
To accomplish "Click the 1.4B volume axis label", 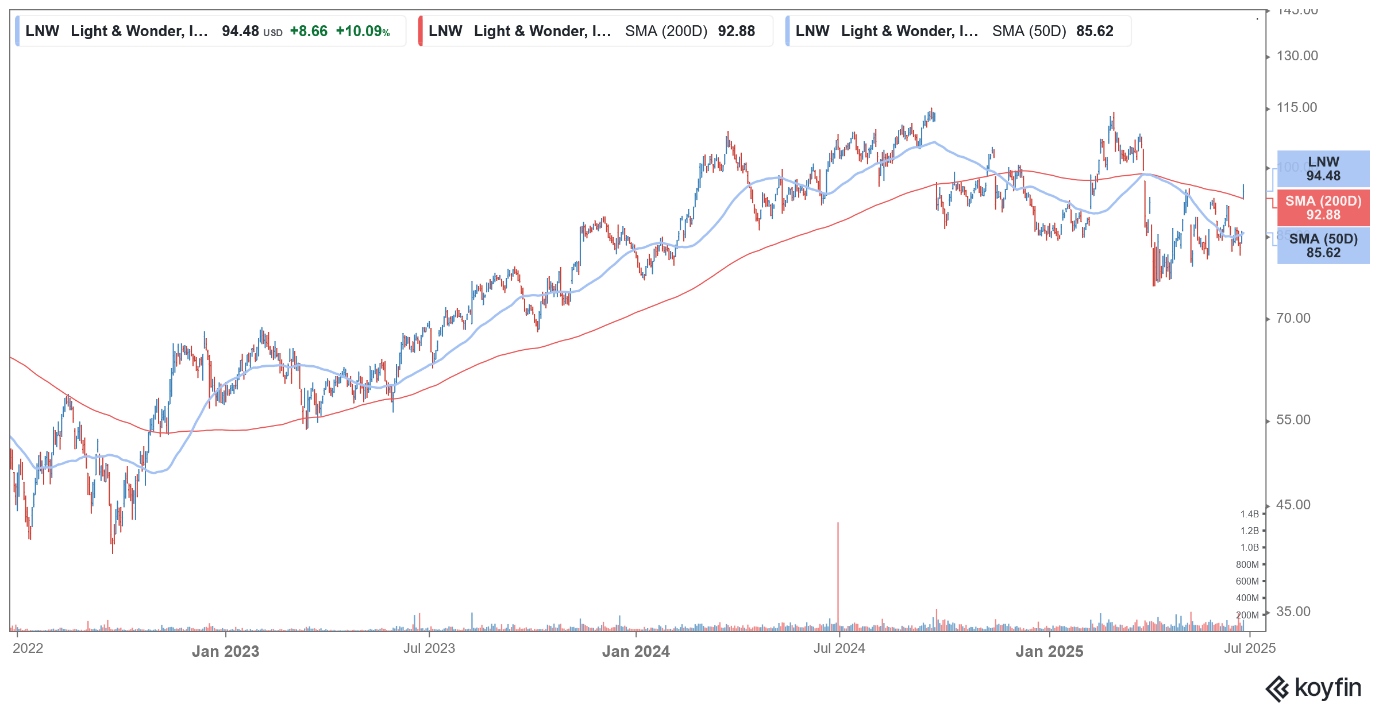I will pyautogui.click(x=1249, y=514).
